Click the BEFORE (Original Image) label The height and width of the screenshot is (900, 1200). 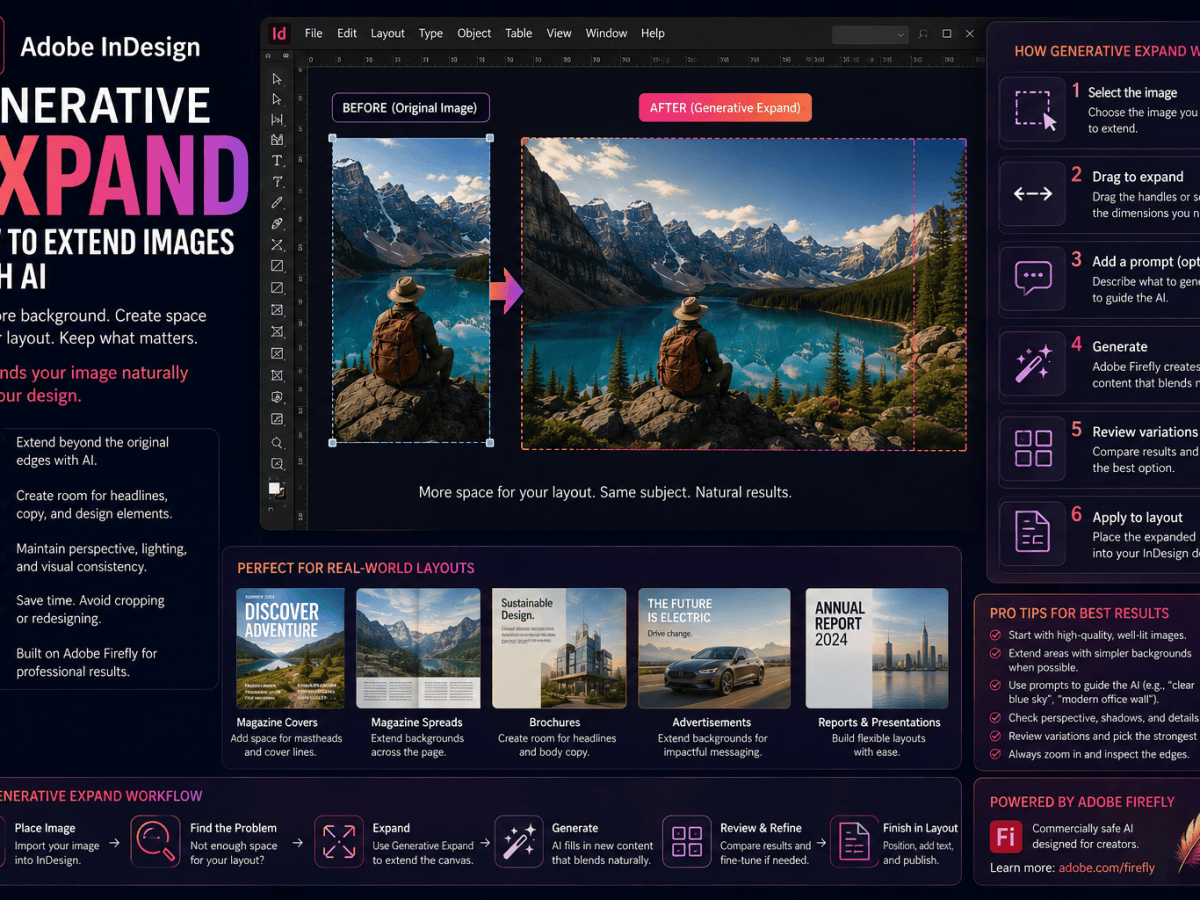pyautogui.click(x=411, y=108)
